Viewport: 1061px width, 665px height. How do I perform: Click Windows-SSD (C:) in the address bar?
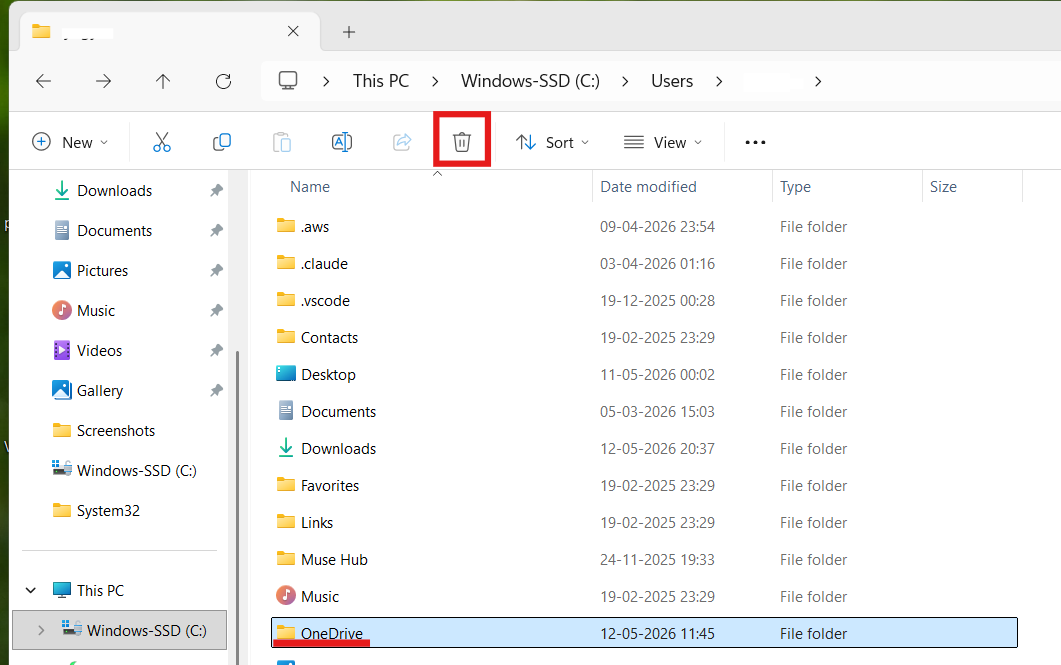pos(530,81)
